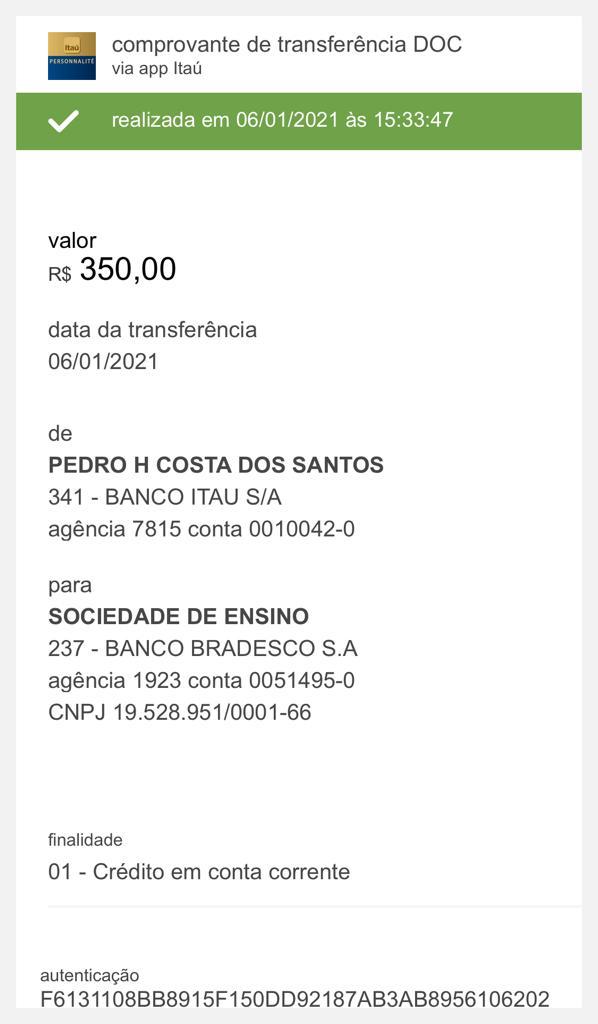Select the authentication code starting F6131108
This screenshot has height=1024, width=598.
point(295,999)
